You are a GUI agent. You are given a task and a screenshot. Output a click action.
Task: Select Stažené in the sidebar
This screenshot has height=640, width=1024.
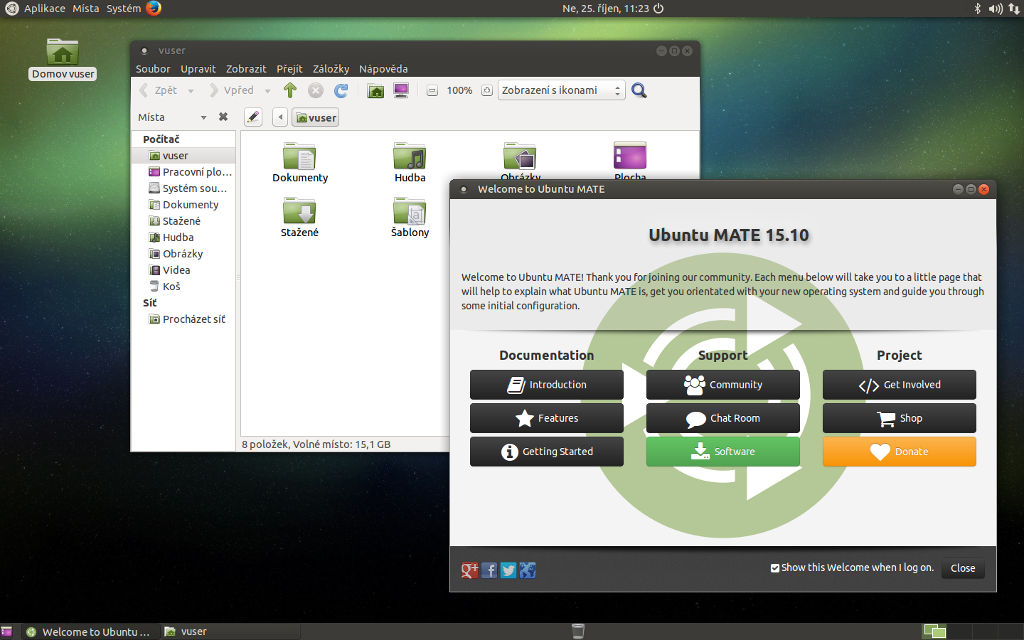tap(181, 221)
